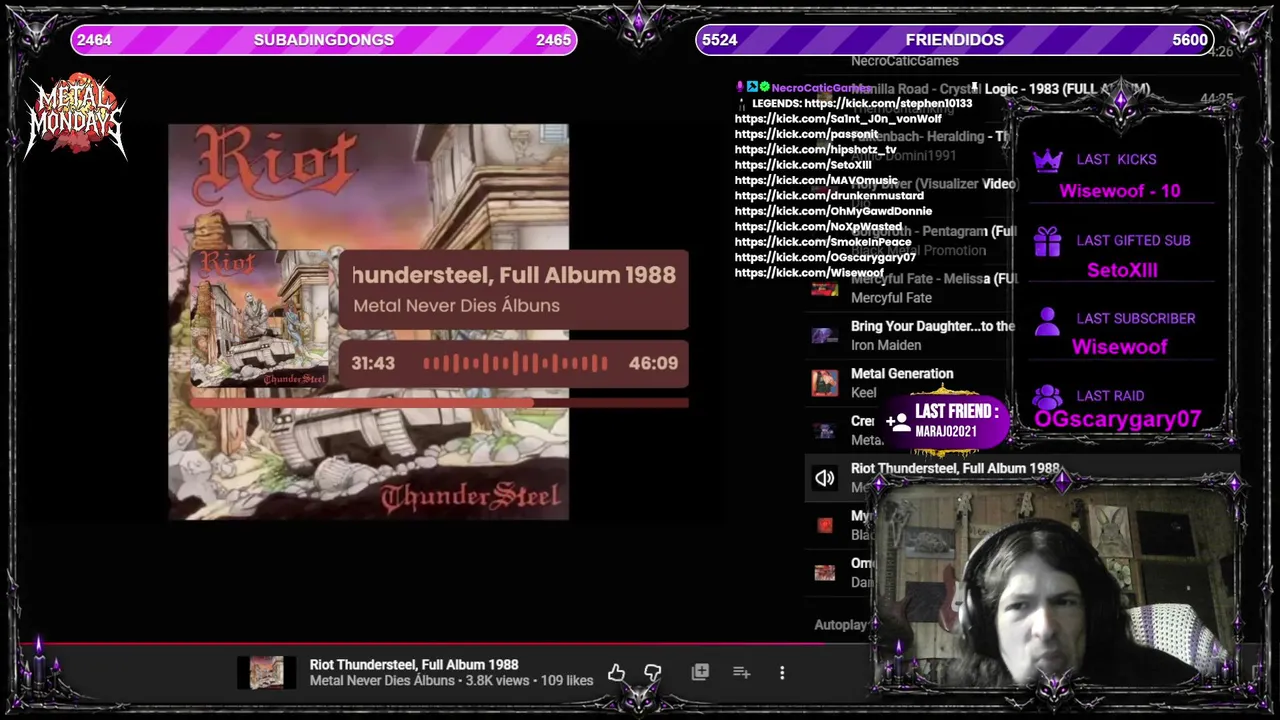The height and width of the screenshot is (720, 1280).
Task: Click the Last Gifted Sub gift icon
Action: point(1047,241)
